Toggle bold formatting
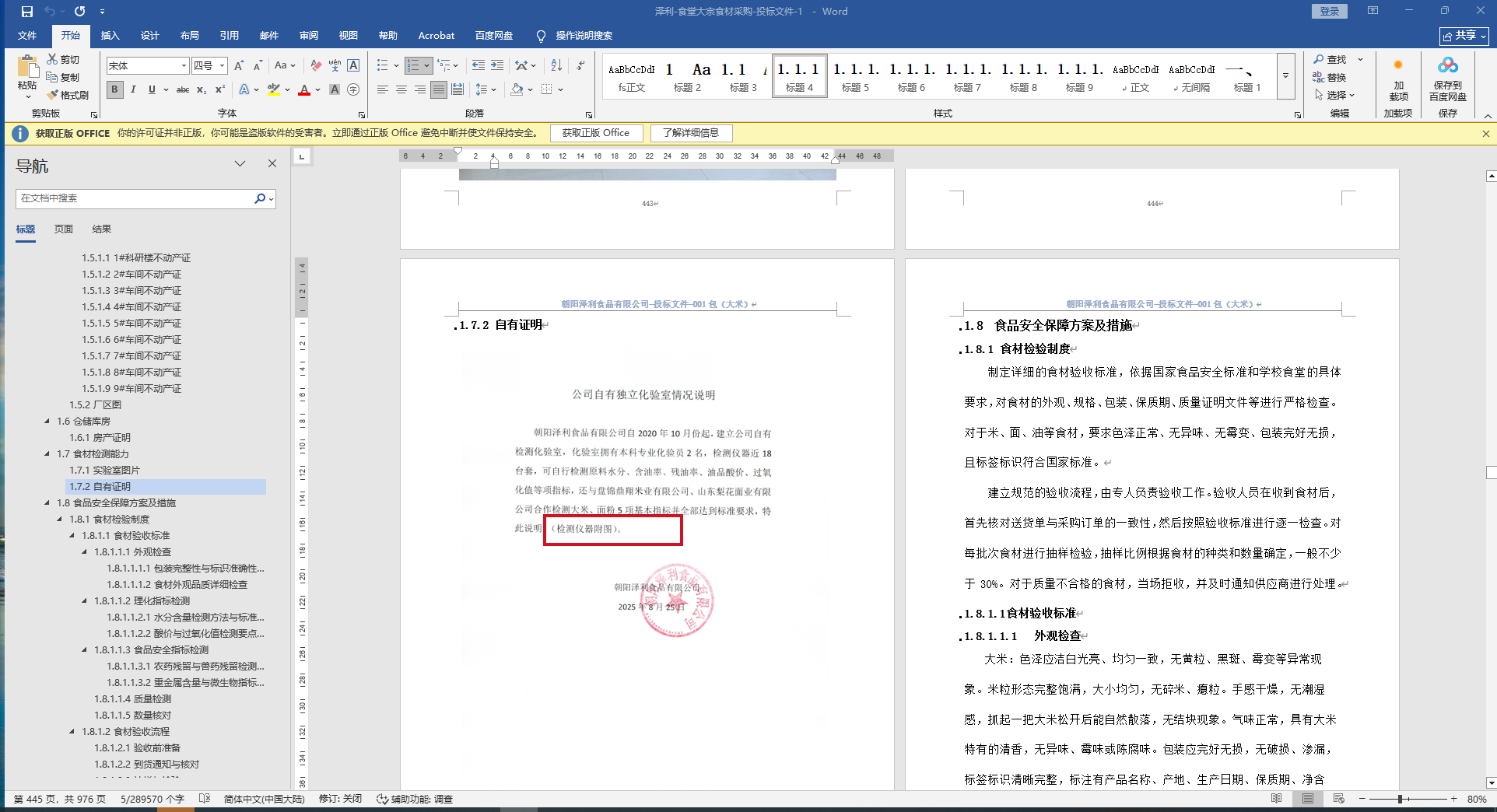 pos(115,89)
